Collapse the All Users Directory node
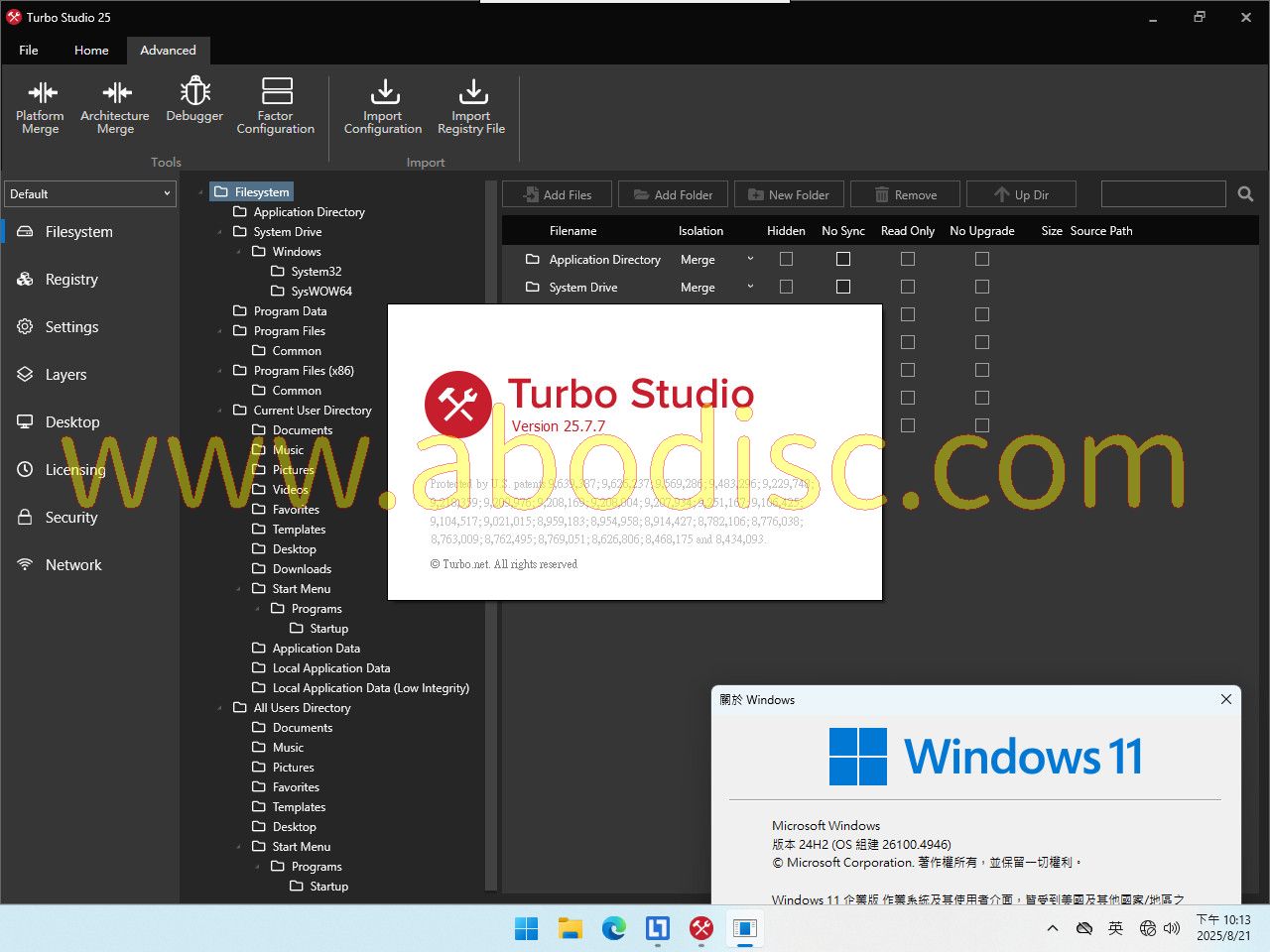 (x=220, y=708)
